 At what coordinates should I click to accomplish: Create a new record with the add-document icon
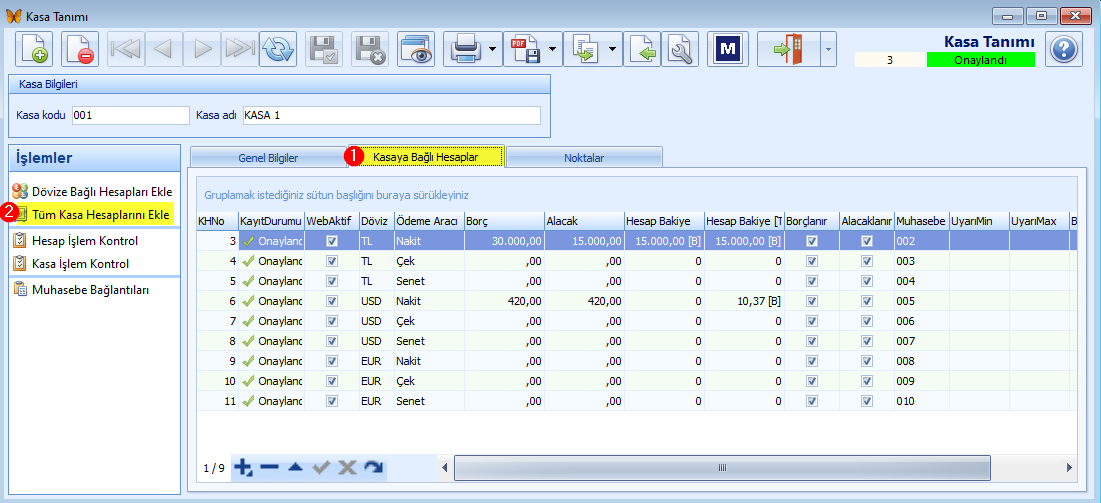[x=34, y=48]
